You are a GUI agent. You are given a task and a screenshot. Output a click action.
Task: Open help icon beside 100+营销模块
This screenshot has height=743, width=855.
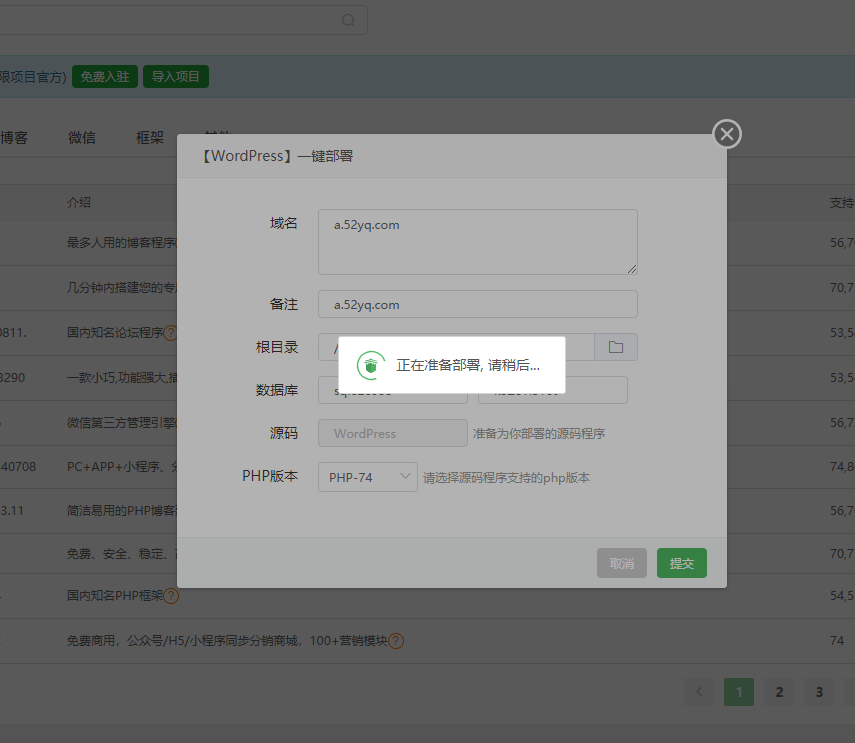click(x=396, y=641)
